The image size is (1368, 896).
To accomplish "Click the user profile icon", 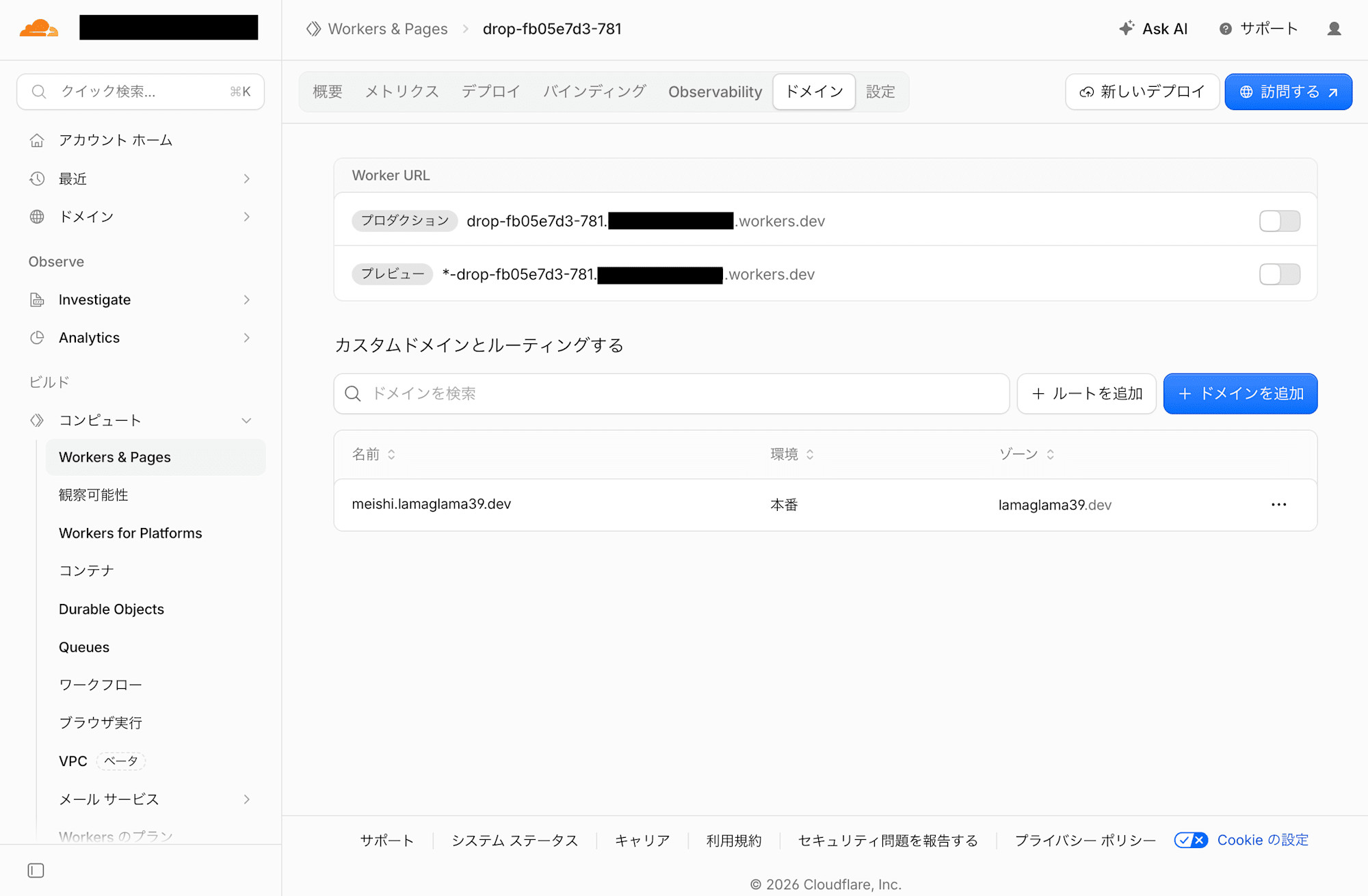I will (x=1334, y=29).
